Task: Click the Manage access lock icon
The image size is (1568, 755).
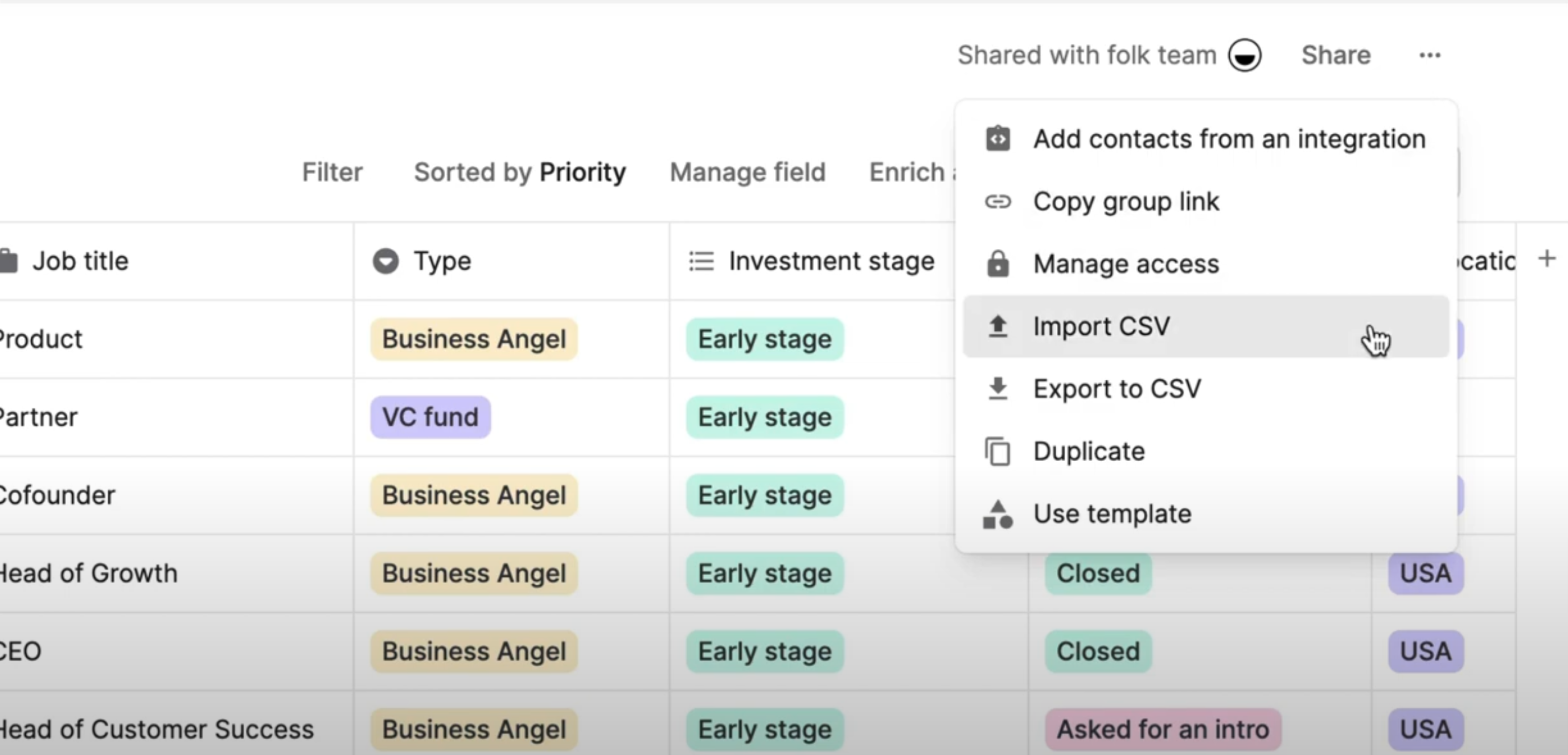Action: tap(998, 264)
